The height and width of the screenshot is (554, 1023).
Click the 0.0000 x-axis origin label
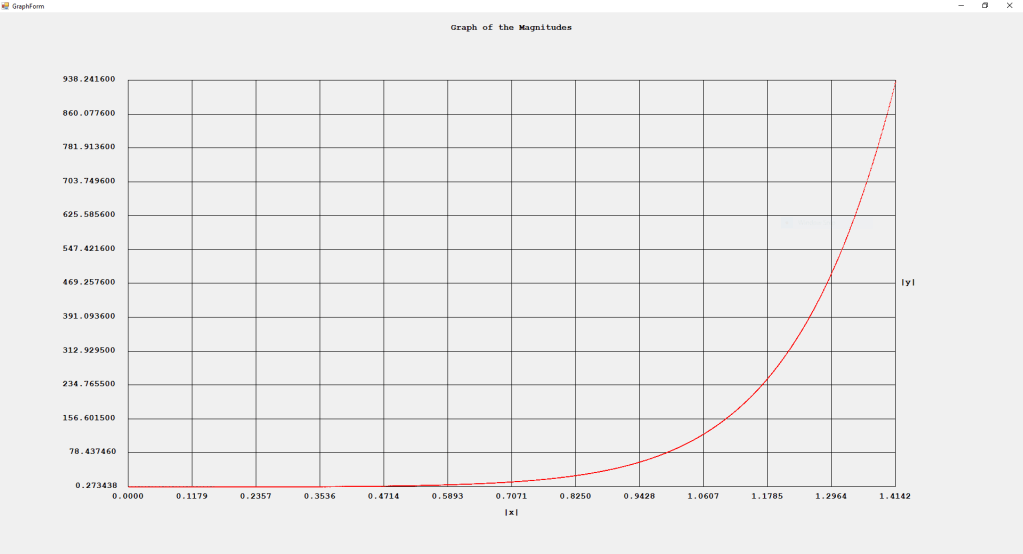[x=129, y=495]
